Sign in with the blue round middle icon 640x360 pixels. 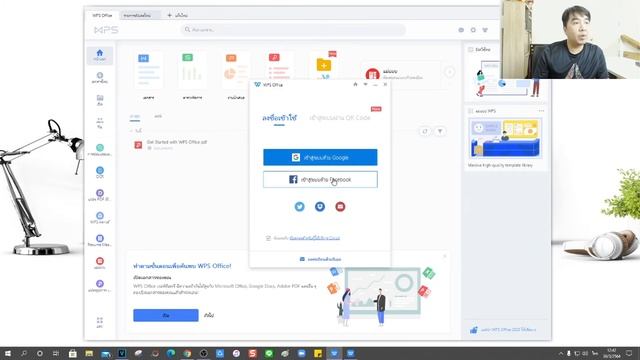coord(320,207)
